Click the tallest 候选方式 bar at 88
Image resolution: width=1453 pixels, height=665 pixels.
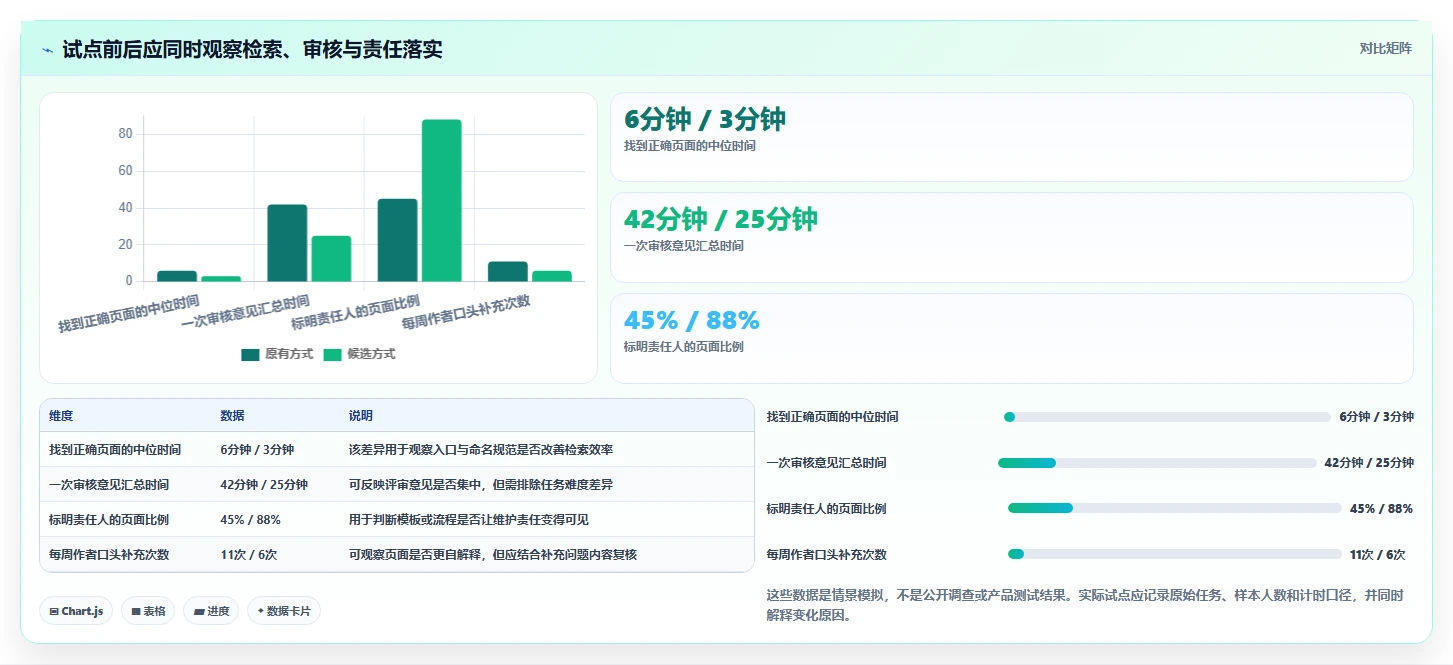point(441,201)
